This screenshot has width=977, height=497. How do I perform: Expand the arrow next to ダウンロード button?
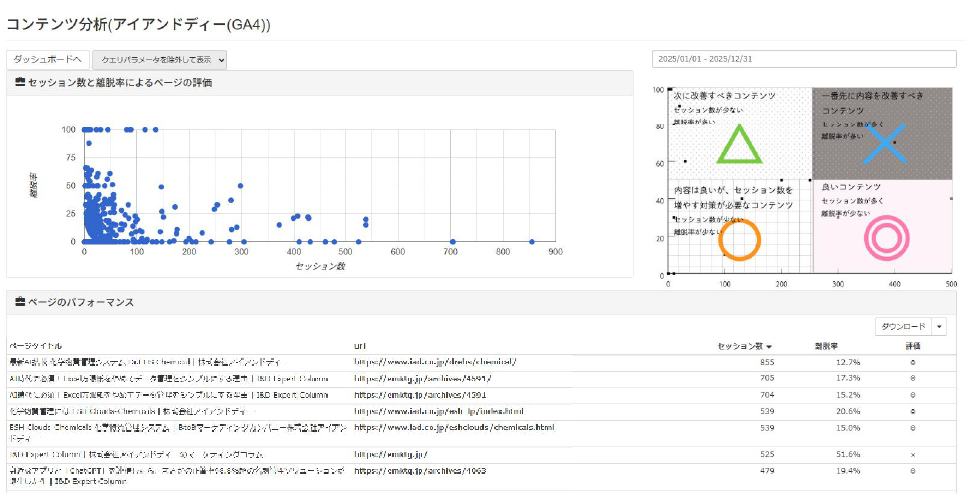939,327
